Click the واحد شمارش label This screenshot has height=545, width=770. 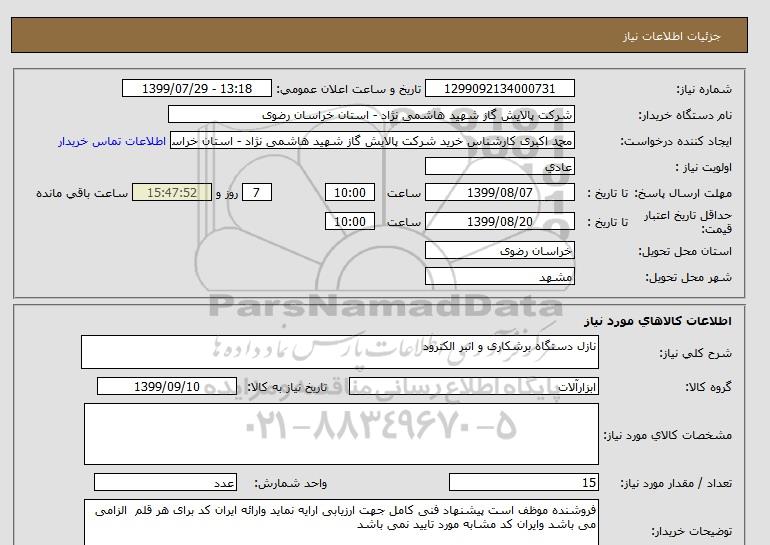[291, 483]
